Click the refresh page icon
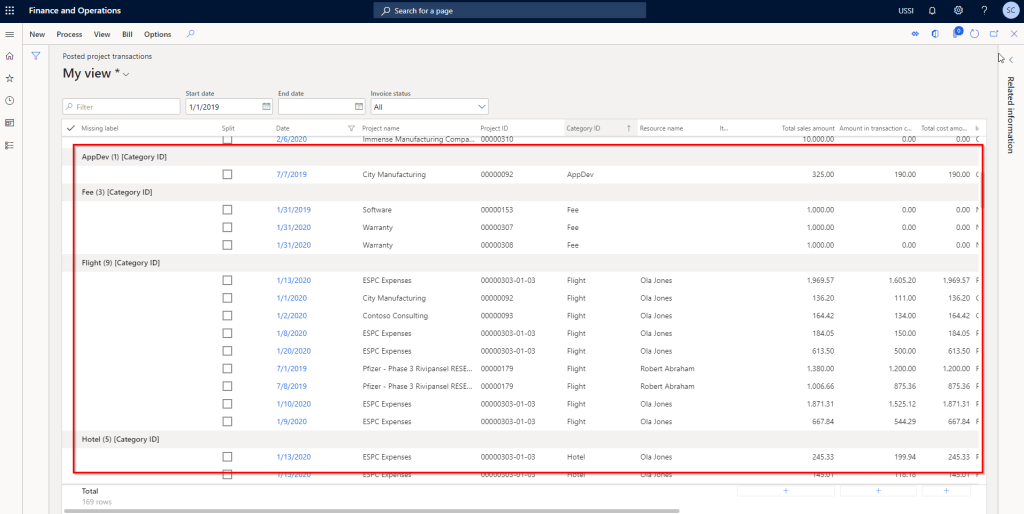This screenshot has width=1024, height=514. (x=975, y=34)
